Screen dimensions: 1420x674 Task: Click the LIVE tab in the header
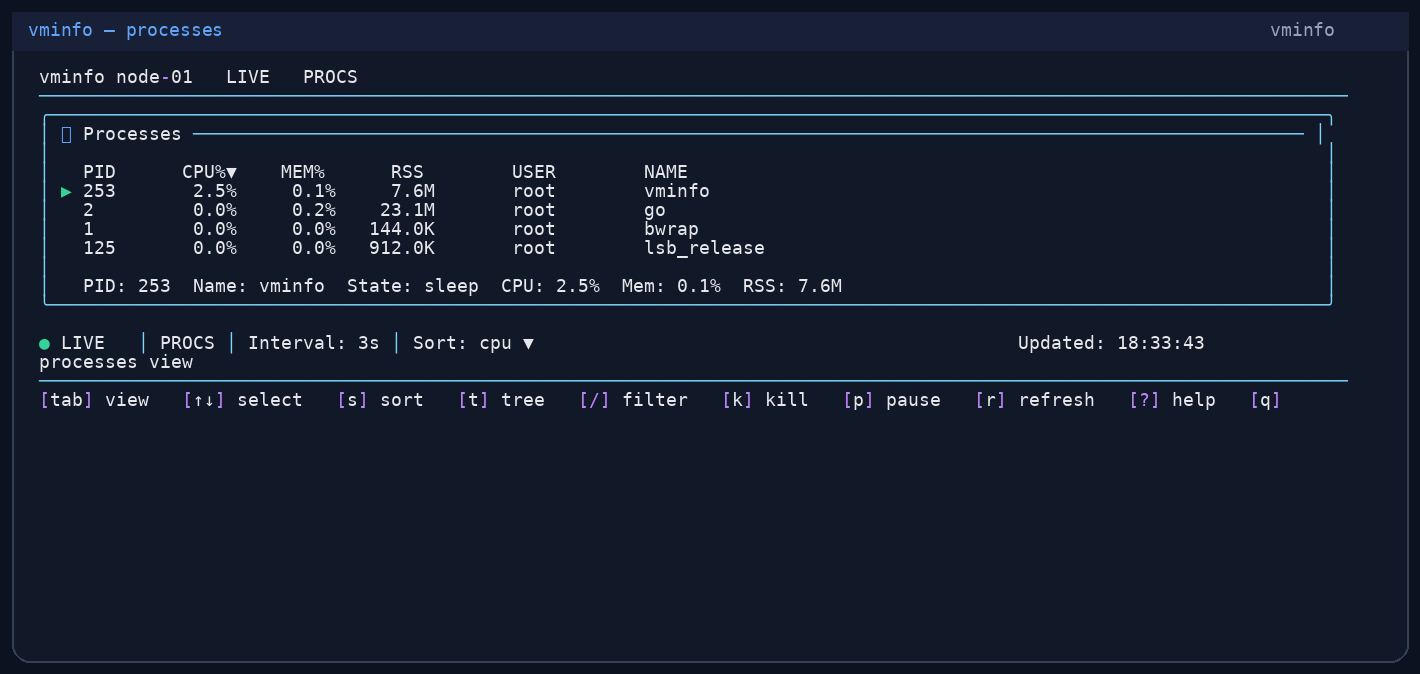pyautogui.click(x=248, y=77)
